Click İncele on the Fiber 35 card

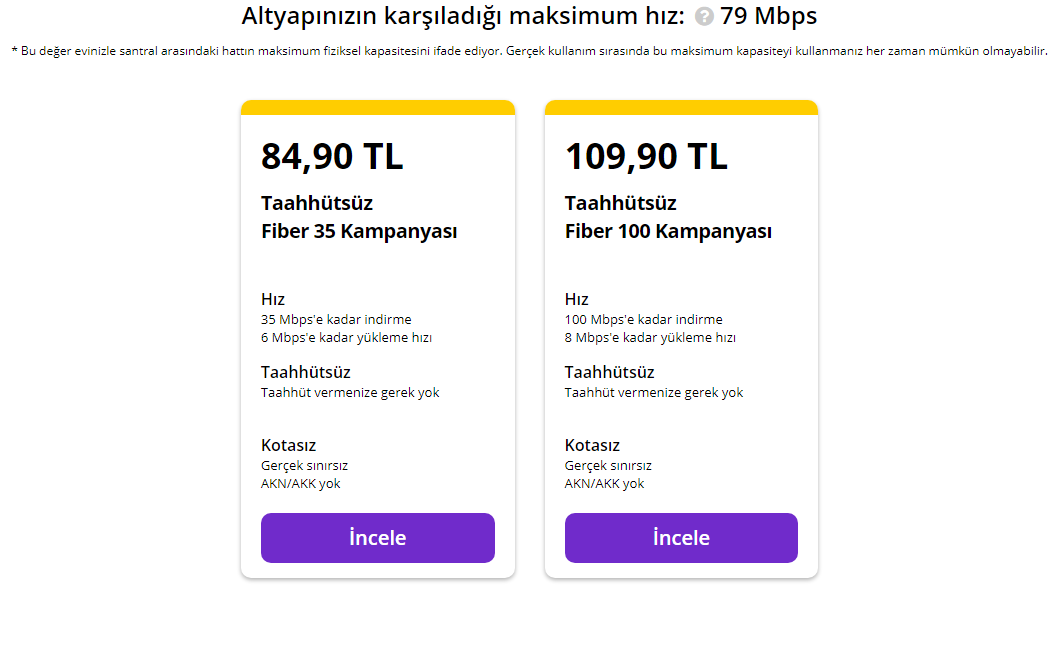tap(377, 537)
